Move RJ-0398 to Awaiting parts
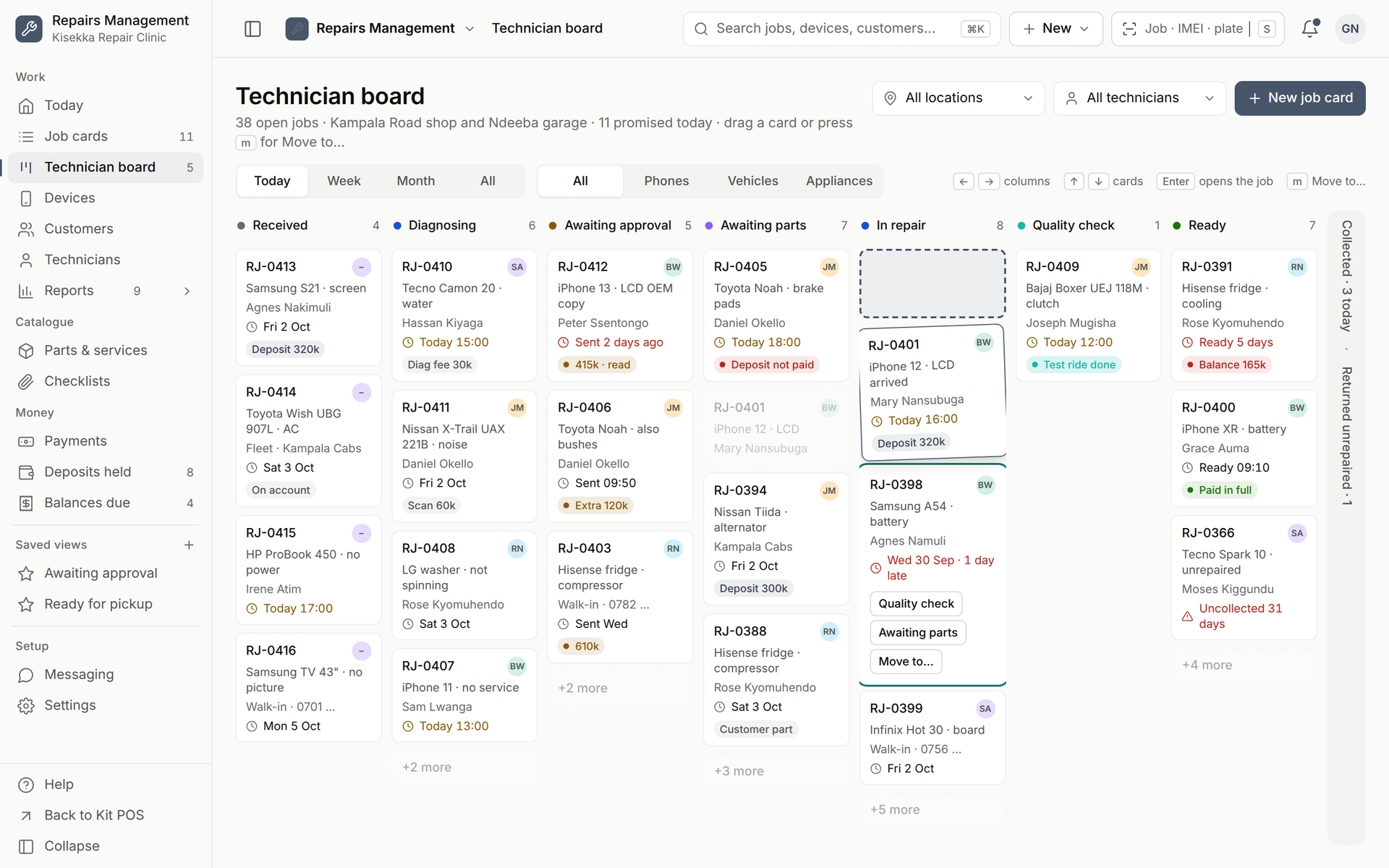The height and width of the screenshot is (868, 1389). pos(917,633)
